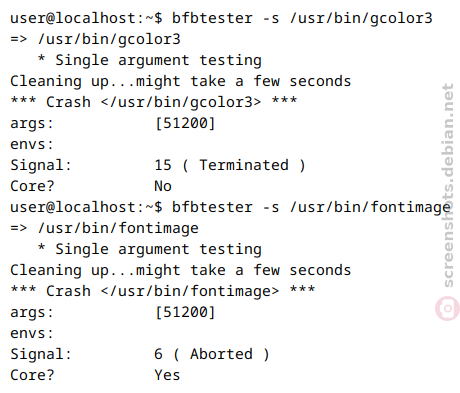Click the second command 'bfbtester -s /usr/bin/fontimage'
This screenshot has height=393, width=460.
point(311,207)
